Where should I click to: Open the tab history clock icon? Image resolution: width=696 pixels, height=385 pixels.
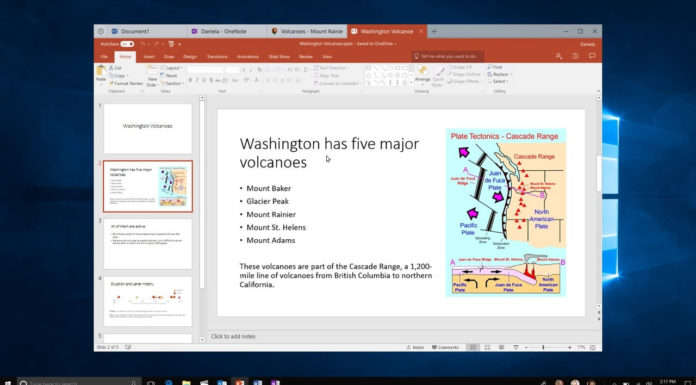coord(101,32)
